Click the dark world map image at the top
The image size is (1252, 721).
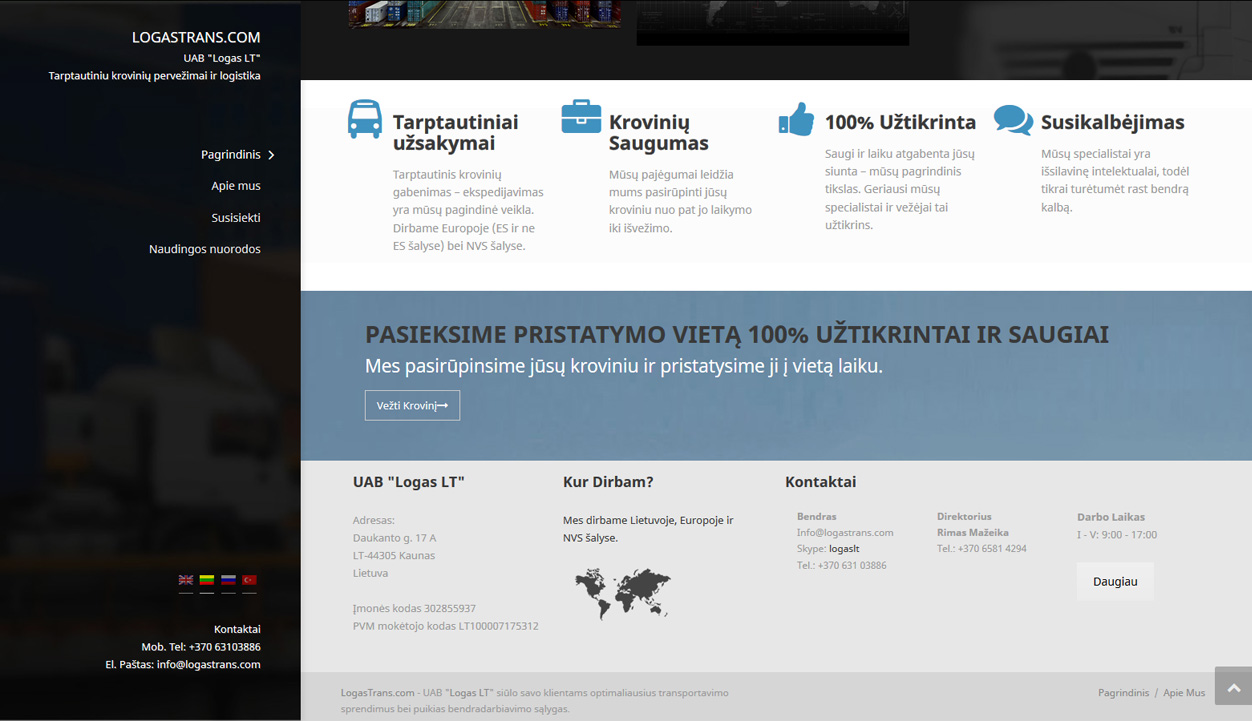pyautogui.click(x=773, y=22)
